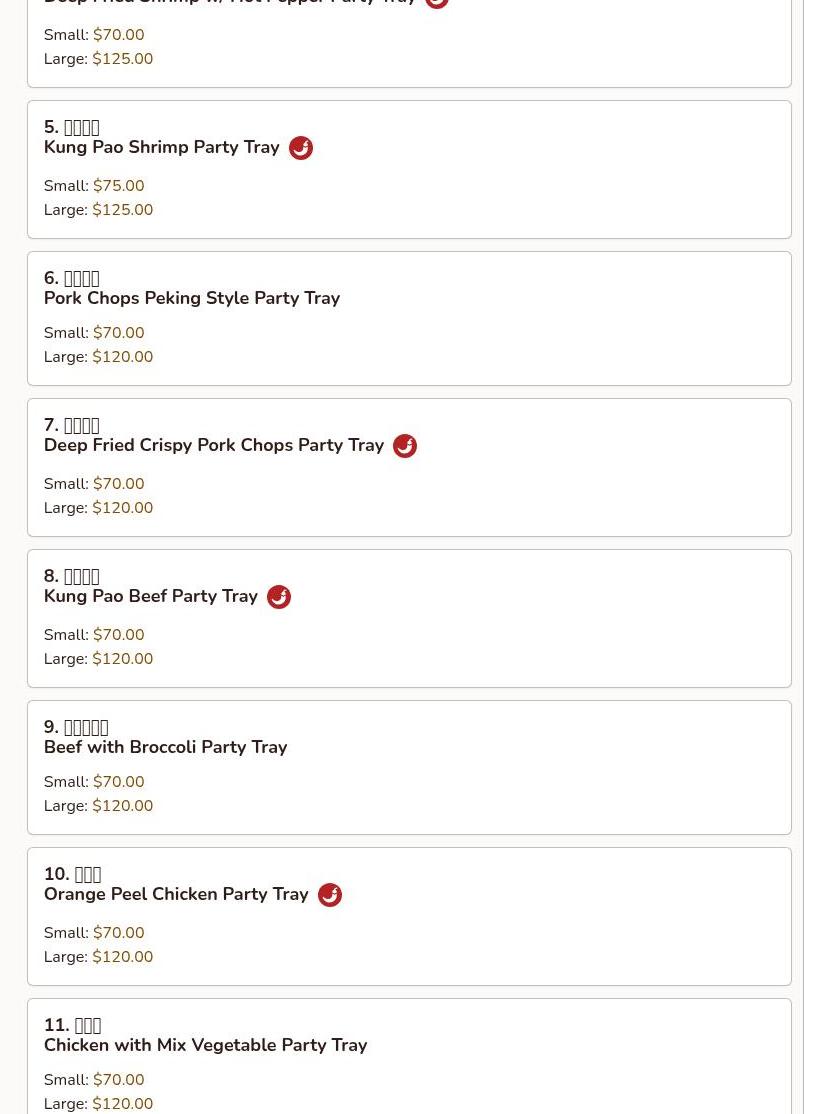Click Small $70.00 under Pork Chops Peking
The image size is (824, 1114).
118,333
